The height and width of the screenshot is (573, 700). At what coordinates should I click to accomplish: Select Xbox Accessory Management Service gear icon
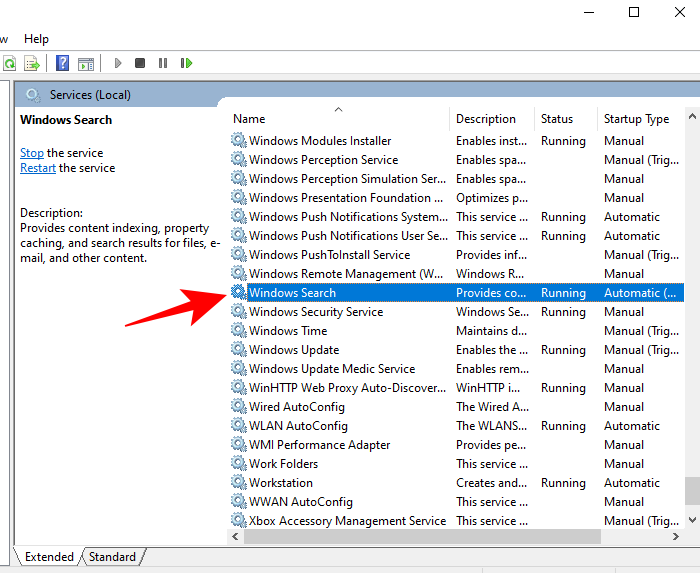[238, 520]
